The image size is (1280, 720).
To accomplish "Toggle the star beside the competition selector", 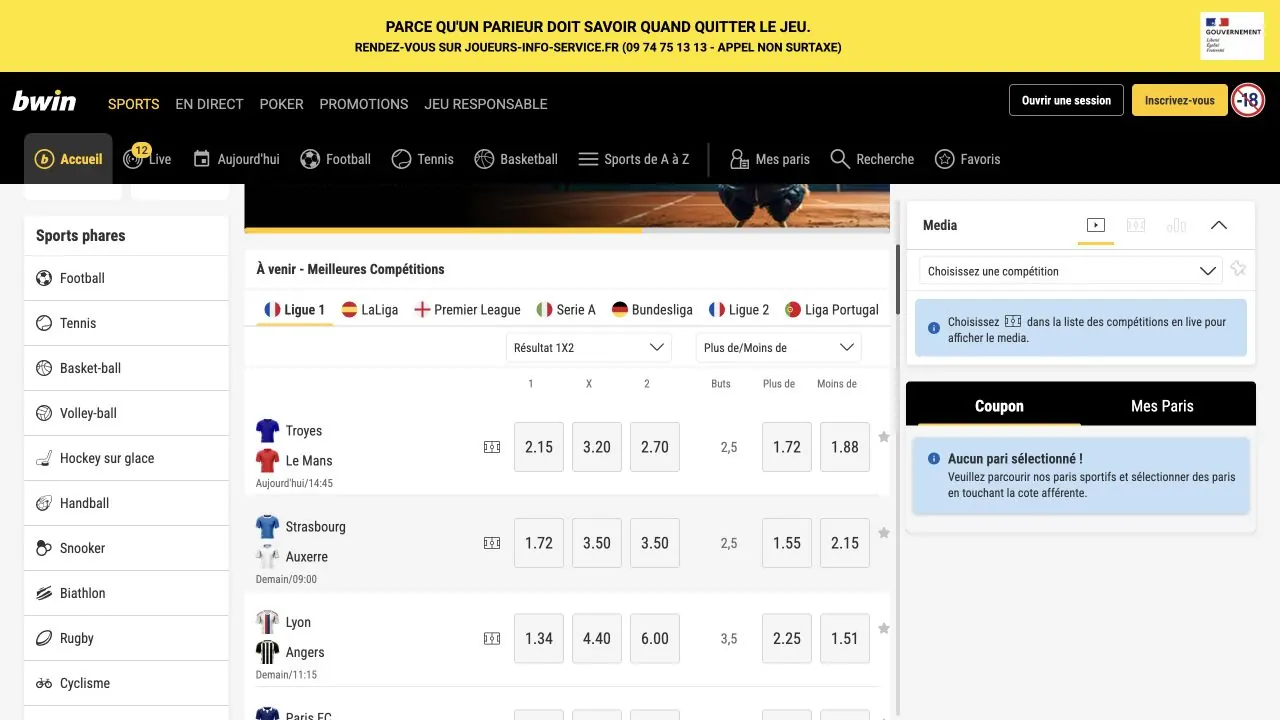I will pos(1238,269).
